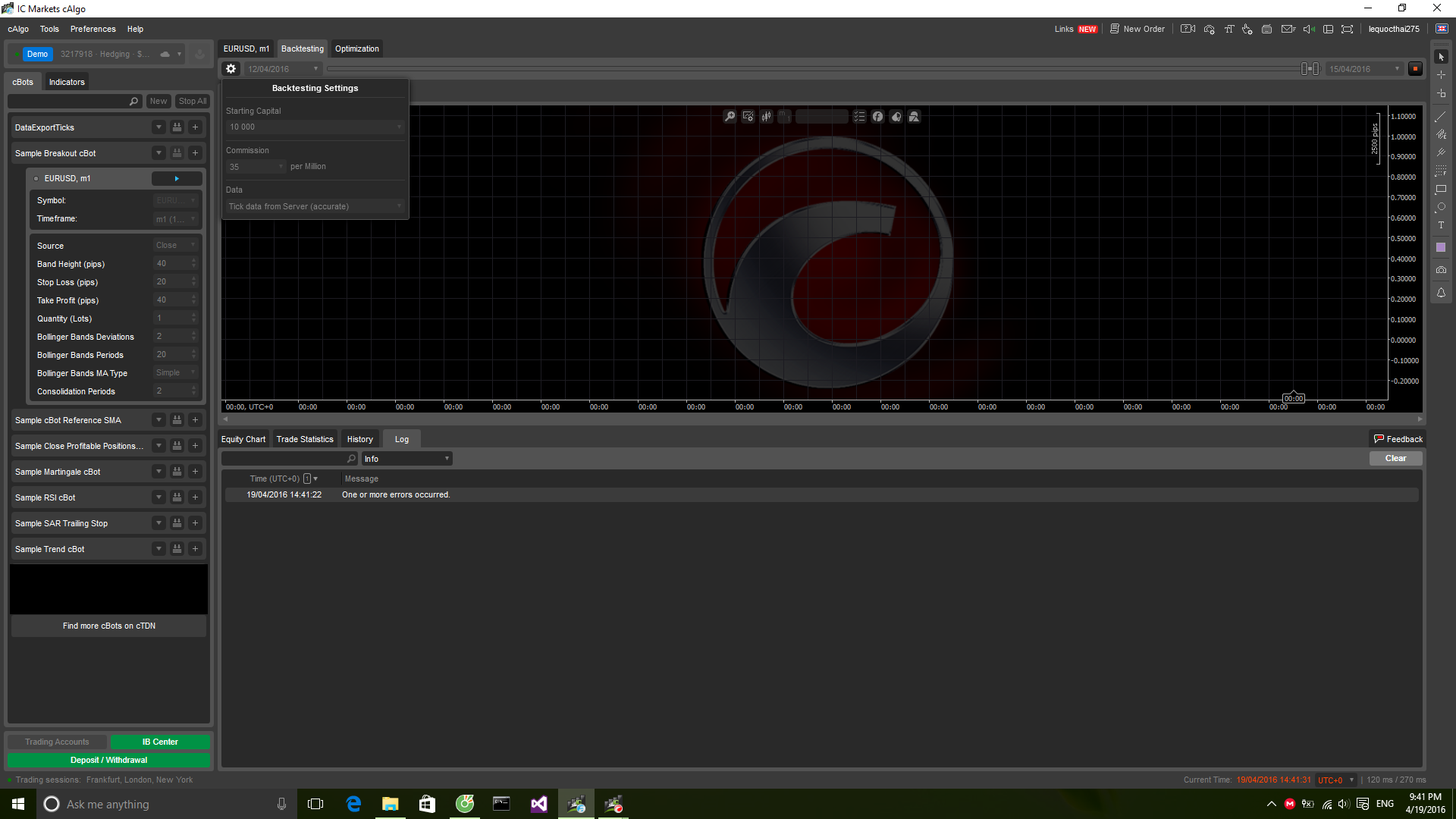This screenshot has width=1456, height=819.
Task: Click the Stop All button
Action: [x=193, y=101]
